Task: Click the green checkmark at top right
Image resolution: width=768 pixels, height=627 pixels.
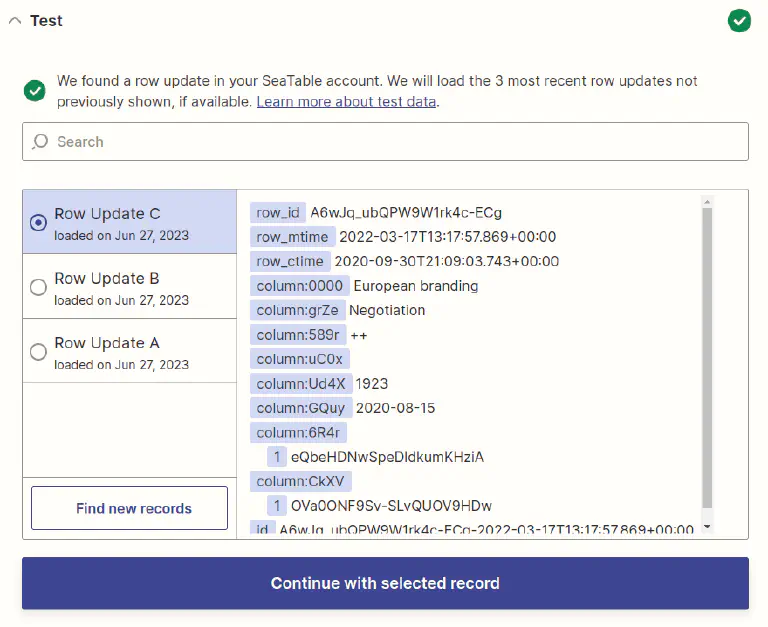Action: click(739, 20)
